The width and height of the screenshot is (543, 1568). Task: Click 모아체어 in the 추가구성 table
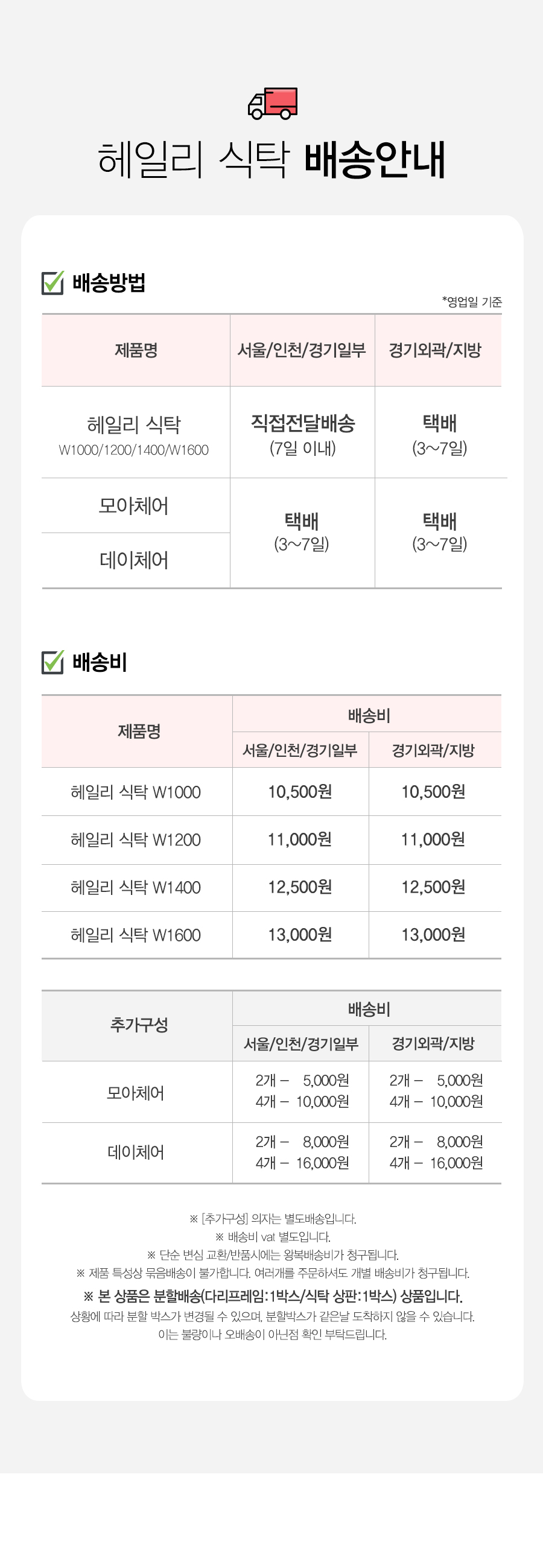(x=136, y=1093)
